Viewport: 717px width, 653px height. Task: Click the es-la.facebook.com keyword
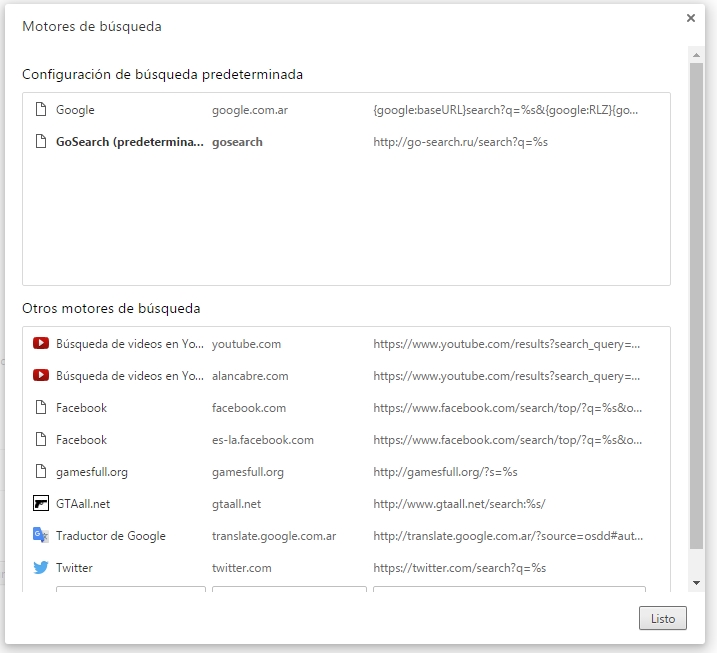point(263,440)
